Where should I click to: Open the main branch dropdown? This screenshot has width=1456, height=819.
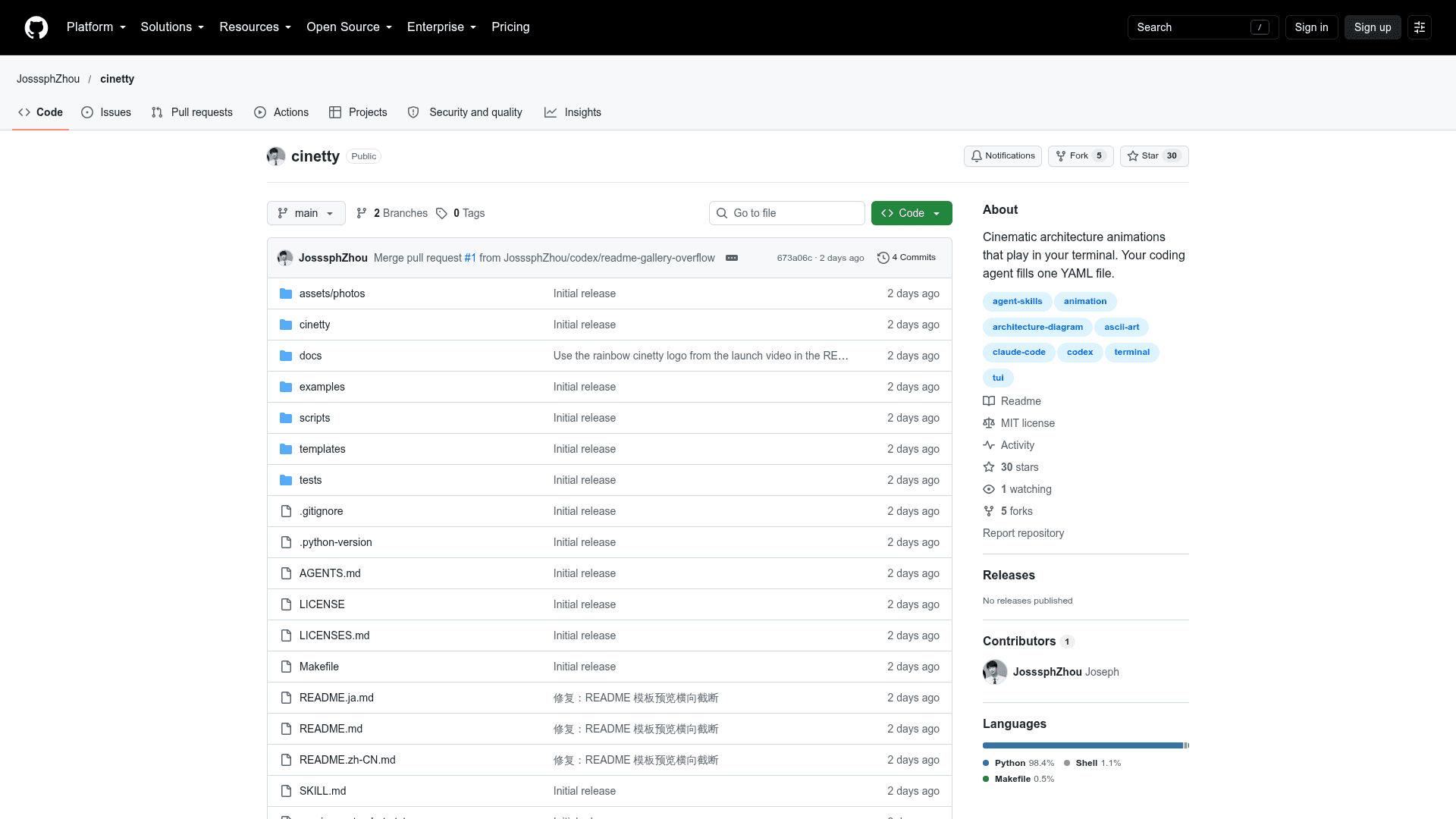(x=306, y=213)
